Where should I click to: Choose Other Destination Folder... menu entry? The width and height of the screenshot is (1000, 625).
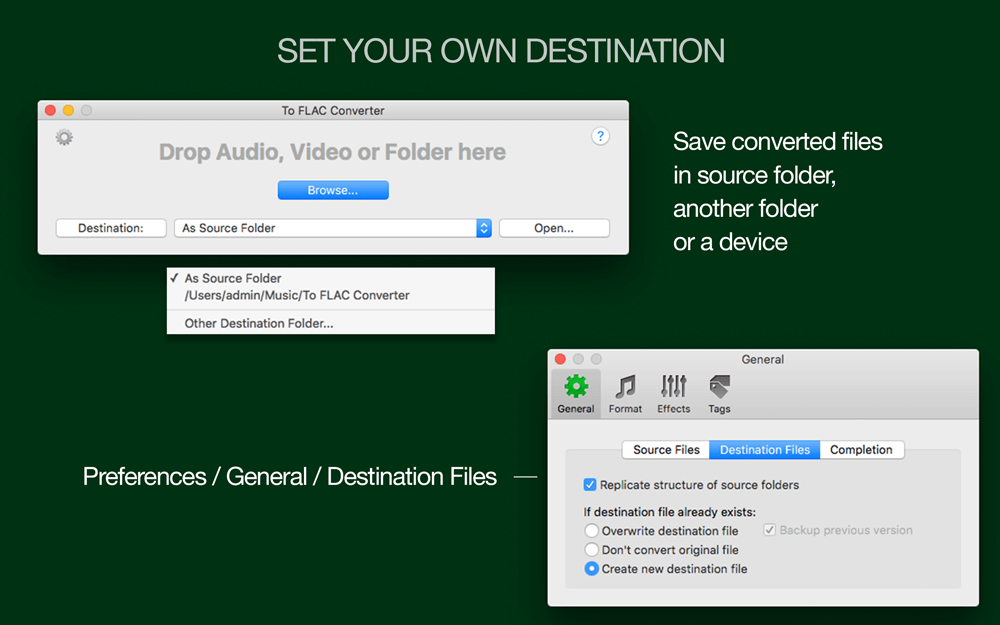(x=330, y=323)
